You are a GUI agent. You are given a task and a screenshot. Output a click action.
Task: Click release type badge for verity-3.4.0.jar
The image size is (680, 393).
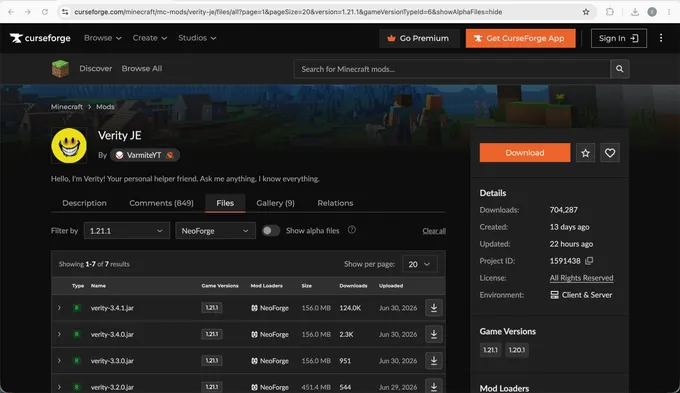(x=77, y=334)
